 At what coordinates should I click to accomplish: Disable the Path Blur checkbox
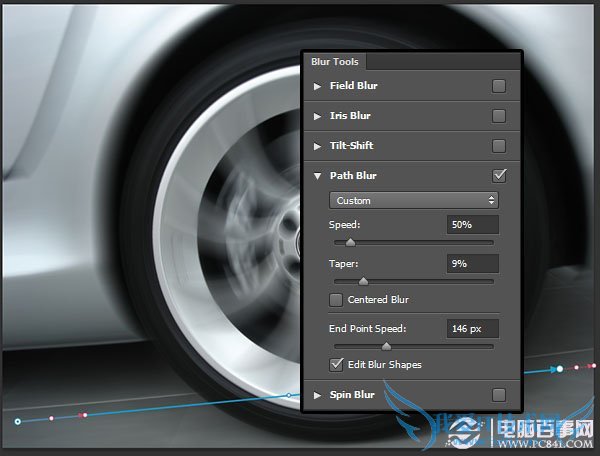(499, 176)
